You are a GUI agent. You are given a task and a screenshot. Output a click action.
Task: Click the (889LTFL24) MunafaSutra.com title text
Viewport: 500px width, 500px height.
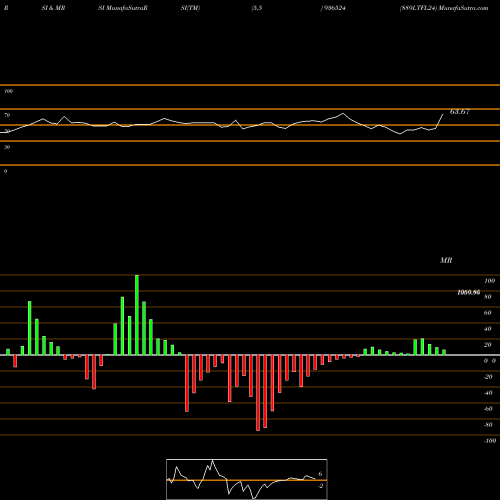click(x=444, y=8)
